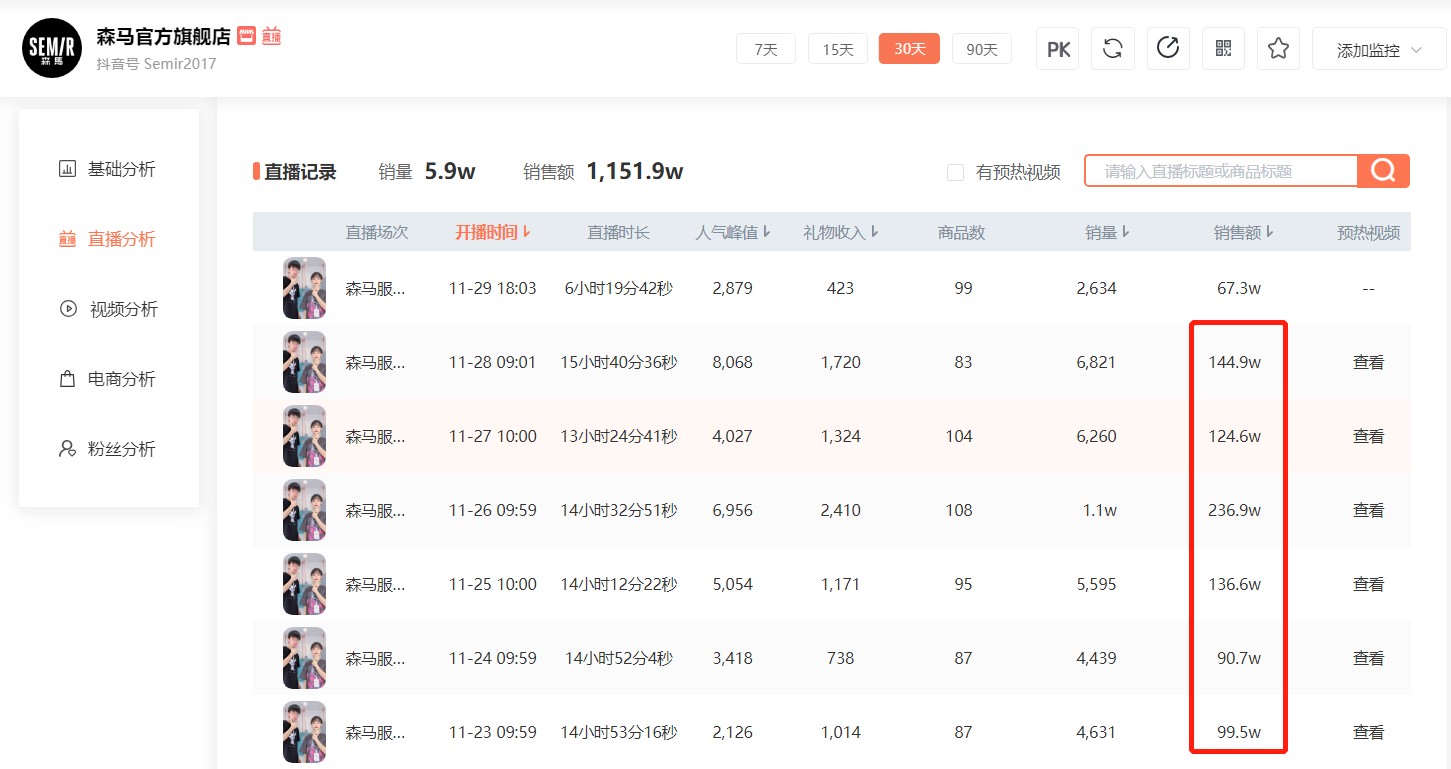Click the 抖音号 Semir2017 text
Viewport: 1451px width, 769px height.
pyautogui.click(x=156, y=64)
